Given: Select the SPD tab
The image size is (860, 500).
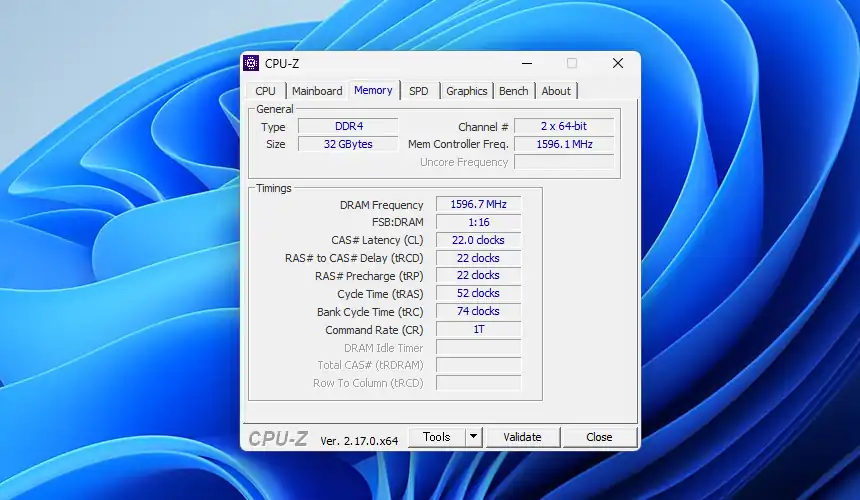Looking at the screenshot, I should pyautogui.click(x=418, y=91).
